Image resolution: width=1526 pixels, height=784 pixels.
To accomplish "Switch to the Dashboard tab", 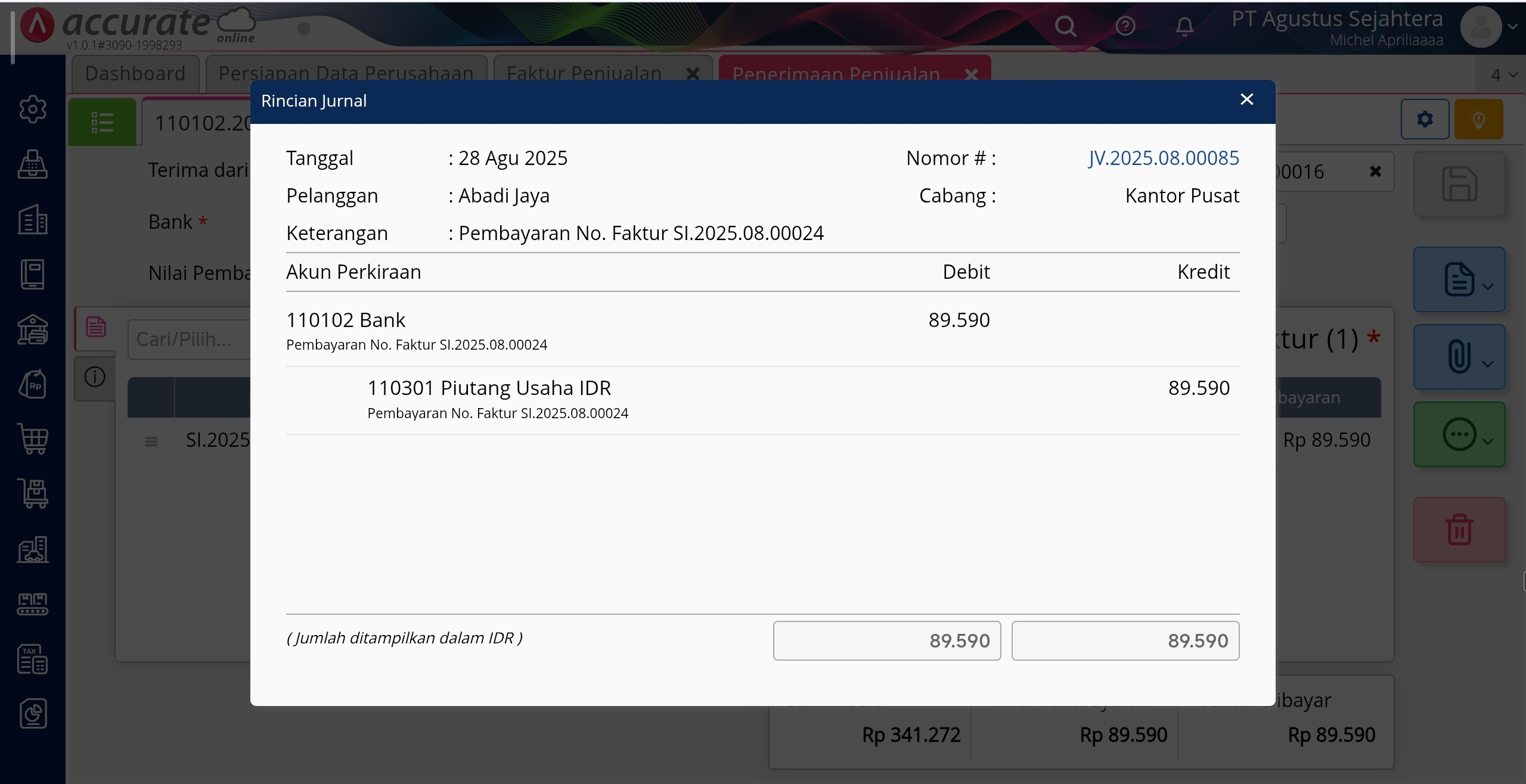I will click(135, 74).
